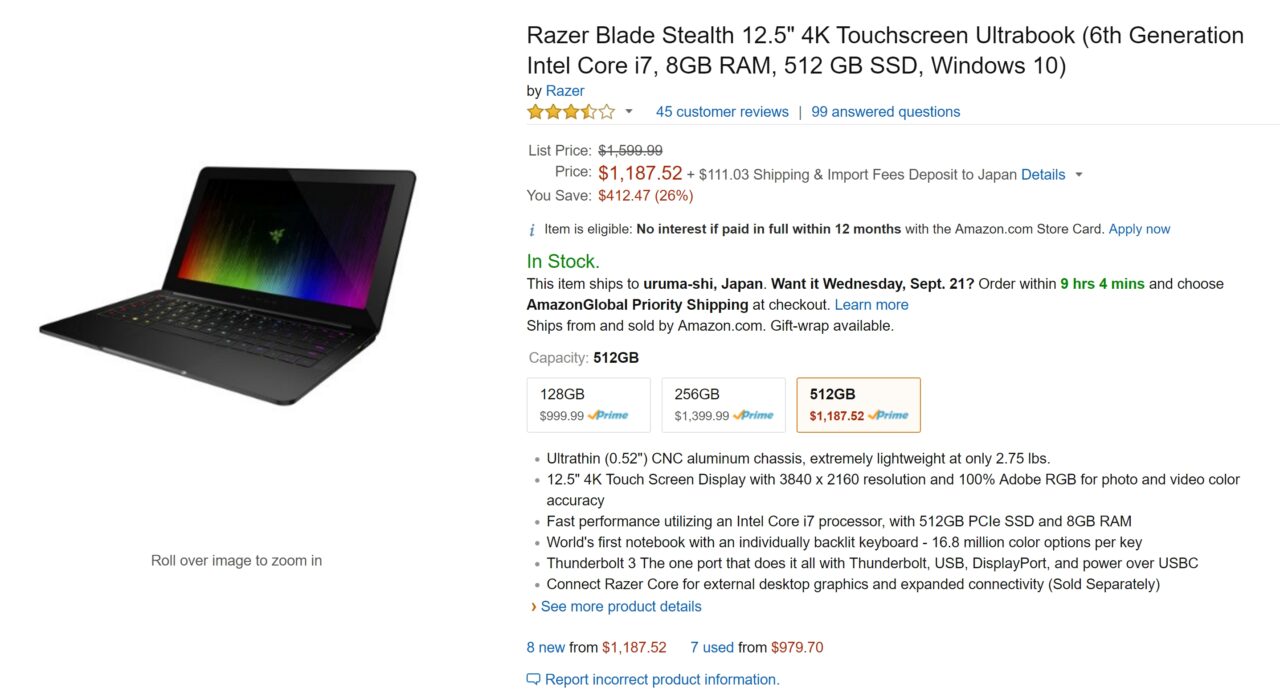Open the 99 answered questions link
1280x693 pixels.
click(885, 112)
